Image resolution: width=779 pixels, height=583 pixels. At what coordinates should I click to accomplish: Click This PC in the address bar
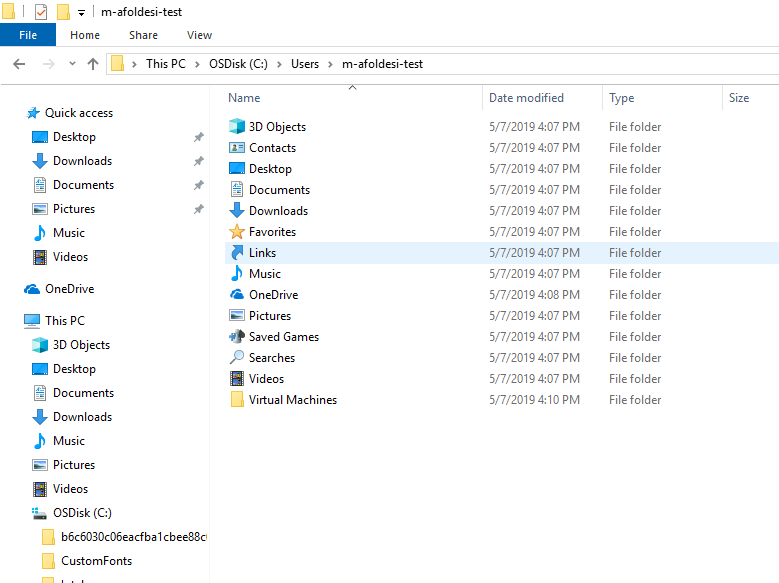165,64
